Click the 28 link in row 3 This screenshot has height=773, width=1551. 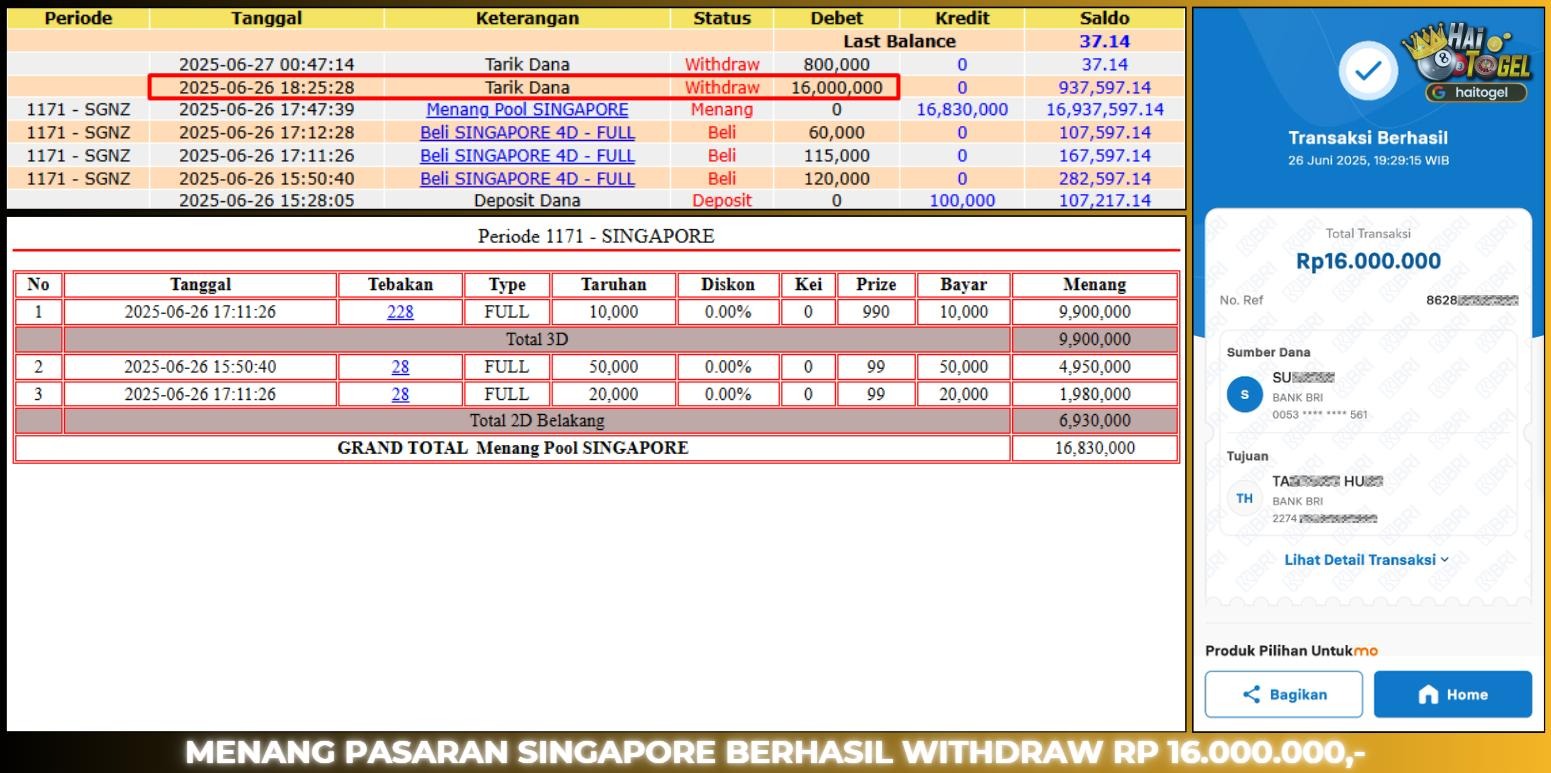pyautogui.click(x=400, y=394)
